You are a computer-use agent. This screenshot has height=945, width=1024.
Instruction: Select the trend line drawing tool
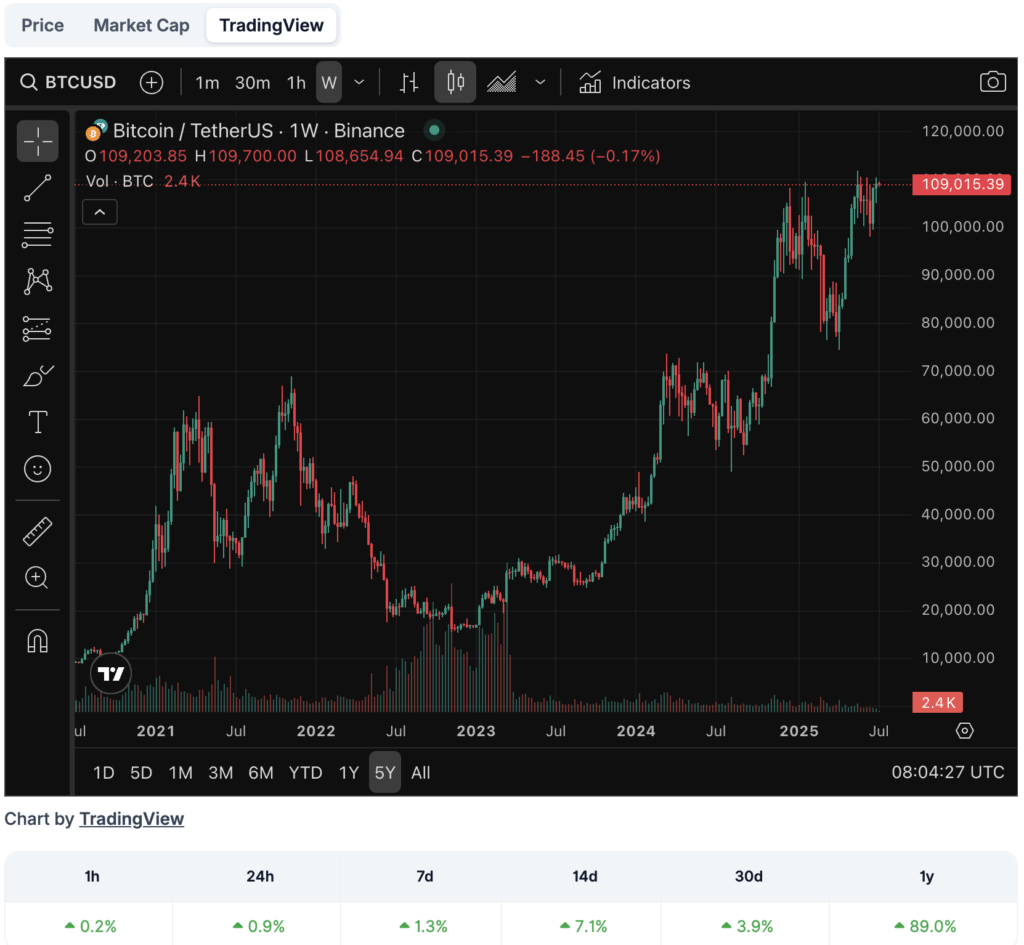(x=37, y=188)
